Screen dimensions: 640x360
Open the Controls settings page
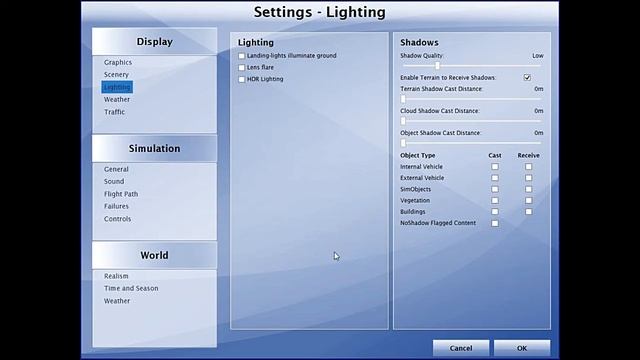(x=118, y=219)
